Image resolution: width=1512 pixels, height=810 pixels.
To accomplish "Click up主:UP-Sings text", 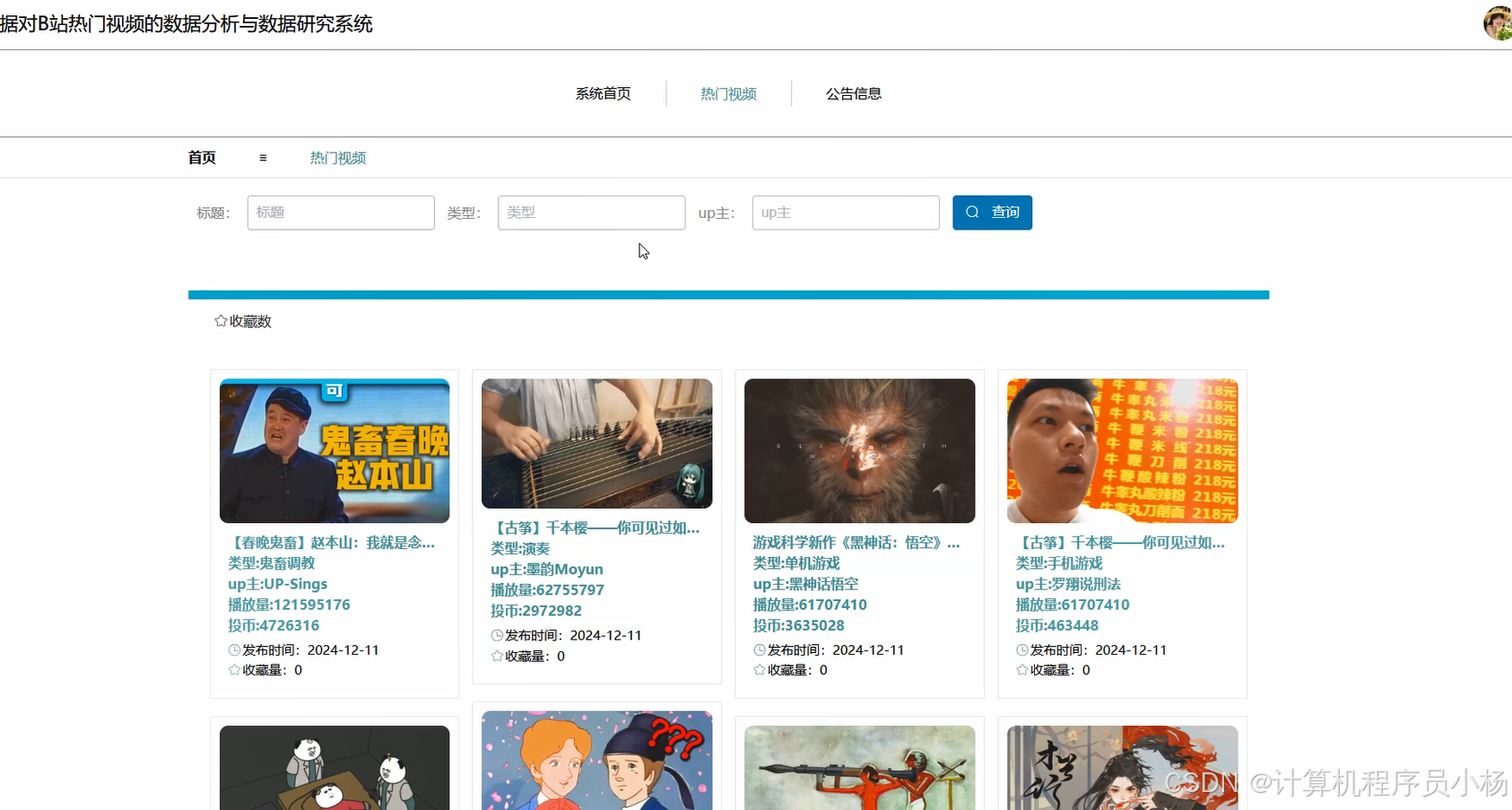I will point(278,584).
